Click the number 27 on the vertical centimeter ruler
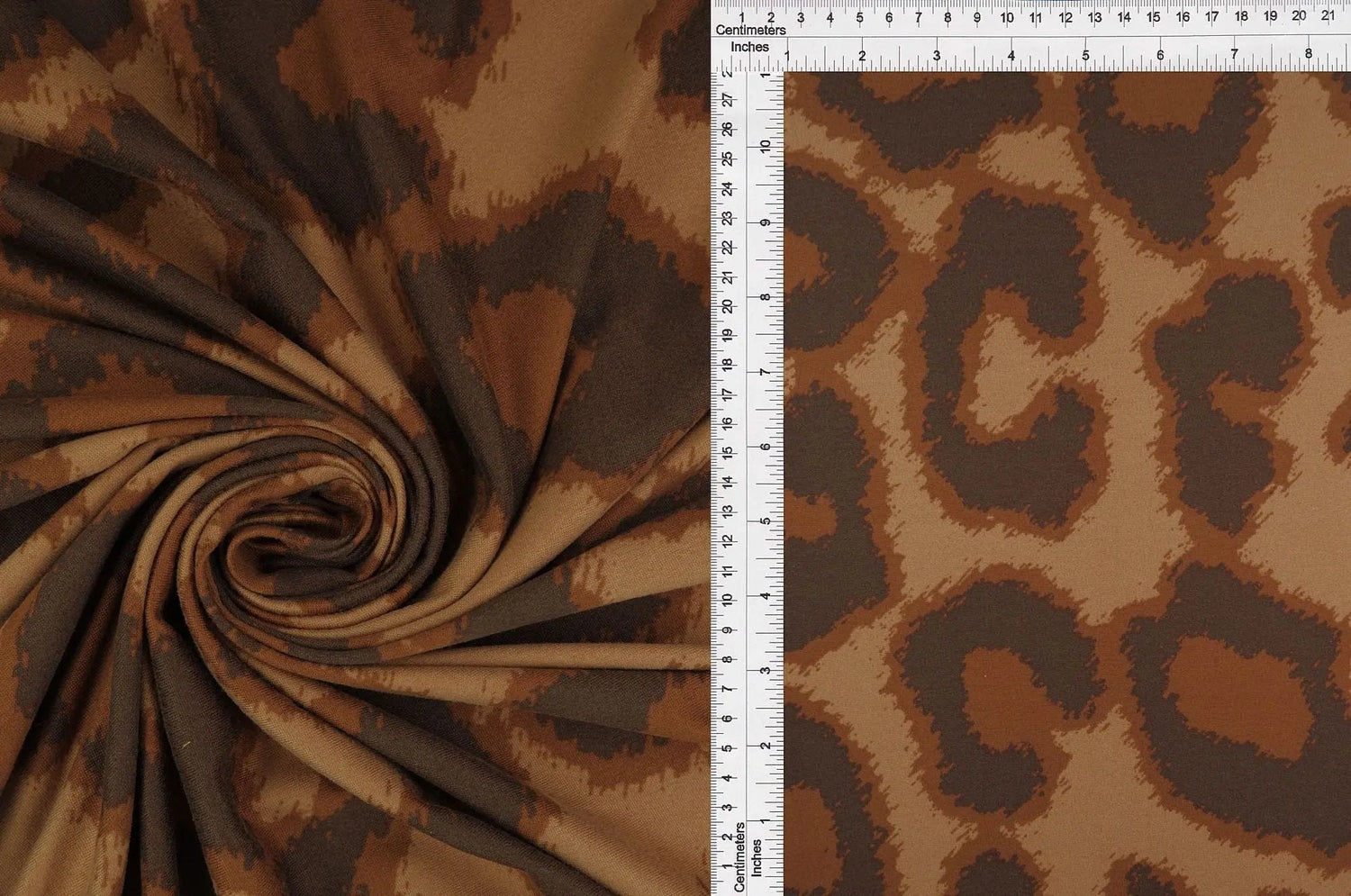Screen dimensions: 1351x896 pyautogui.click(x=727, y=98)
